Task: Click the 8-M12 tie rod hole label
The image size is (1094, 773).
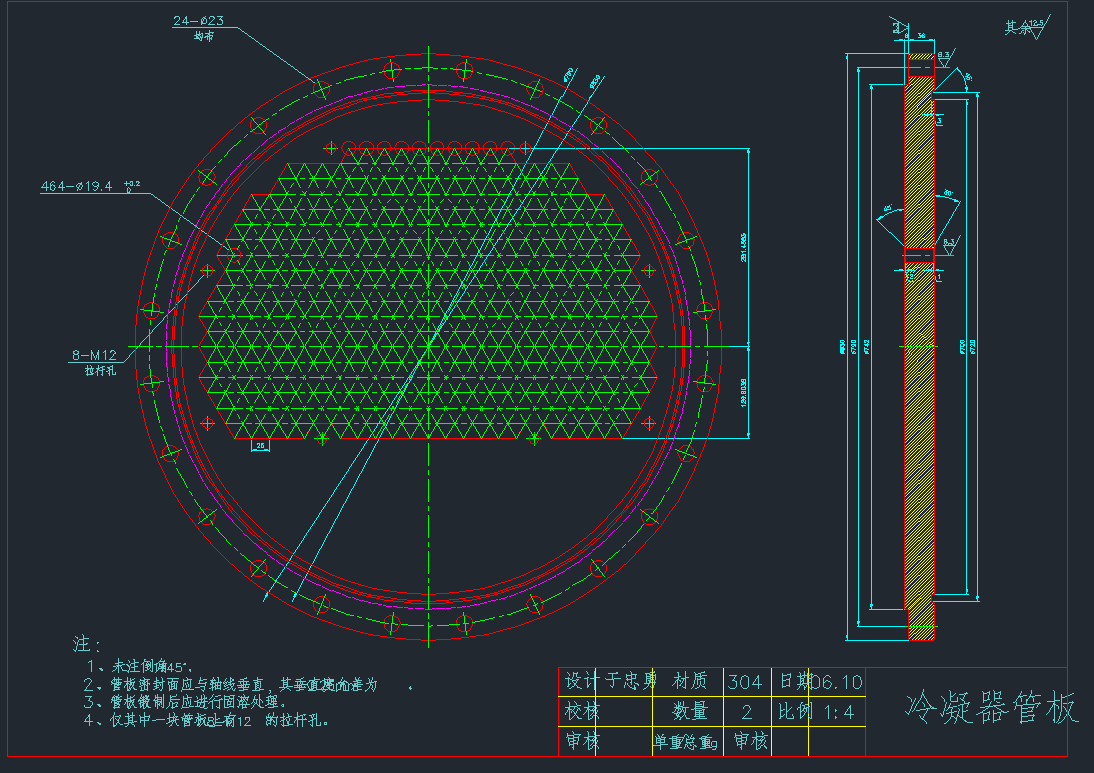Action: (x=94, y=355)
